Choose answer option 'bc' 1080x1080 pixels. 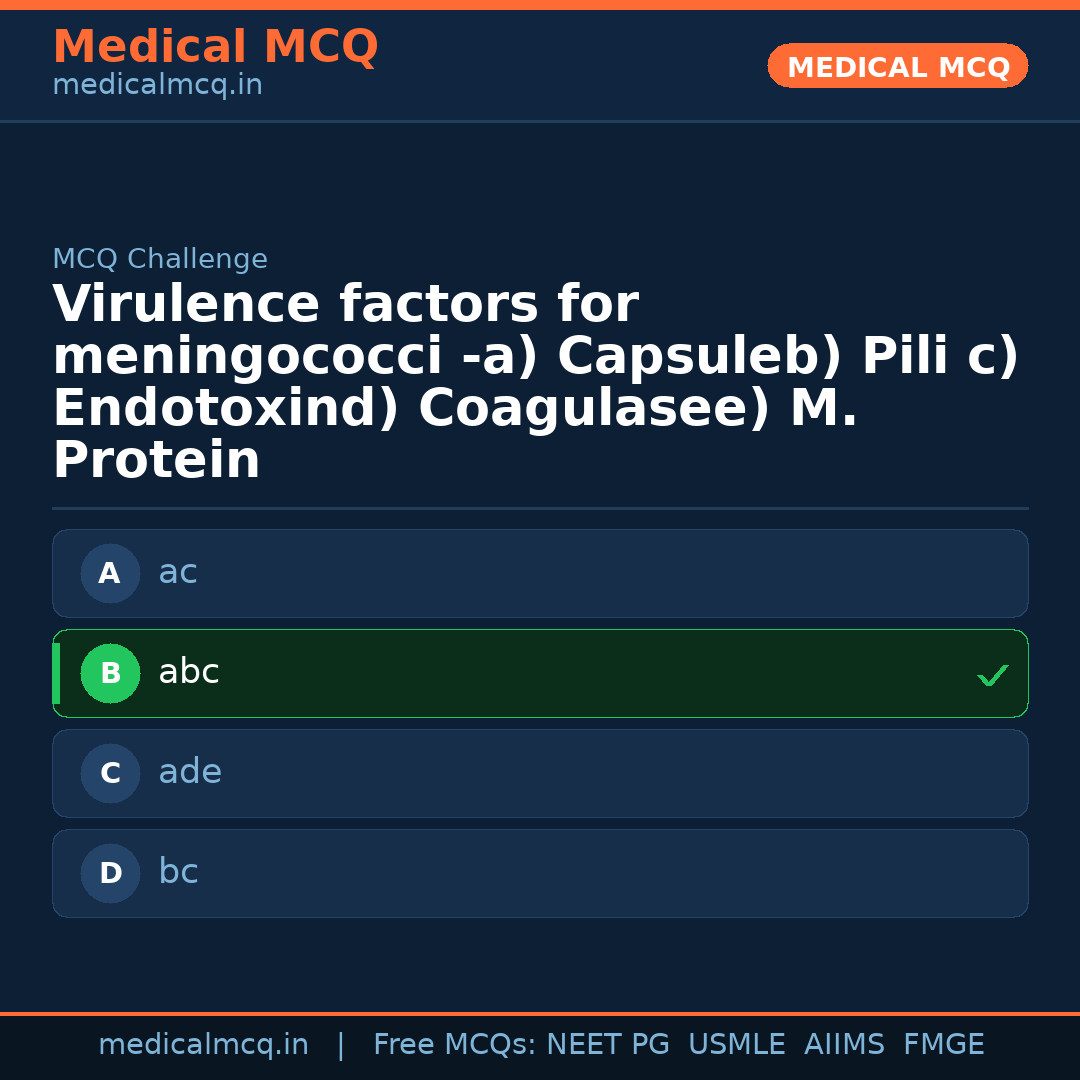pyautogui.click(x=178, y=873)
